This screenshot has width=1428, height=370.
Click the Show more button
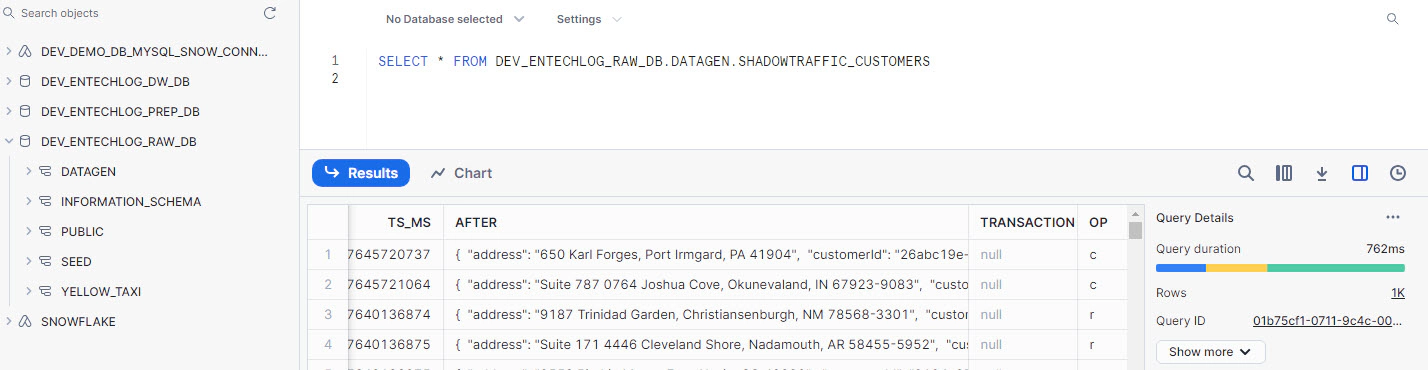pyautogui.click(x=1210, y=352)
